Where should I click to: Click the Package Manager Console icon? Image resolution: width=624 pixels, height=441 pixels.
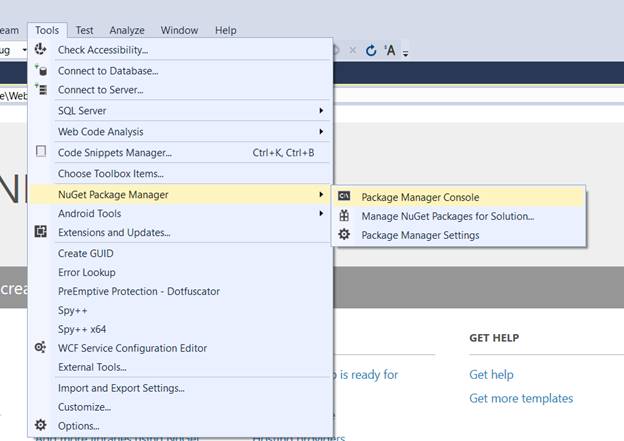click(344, 197)
